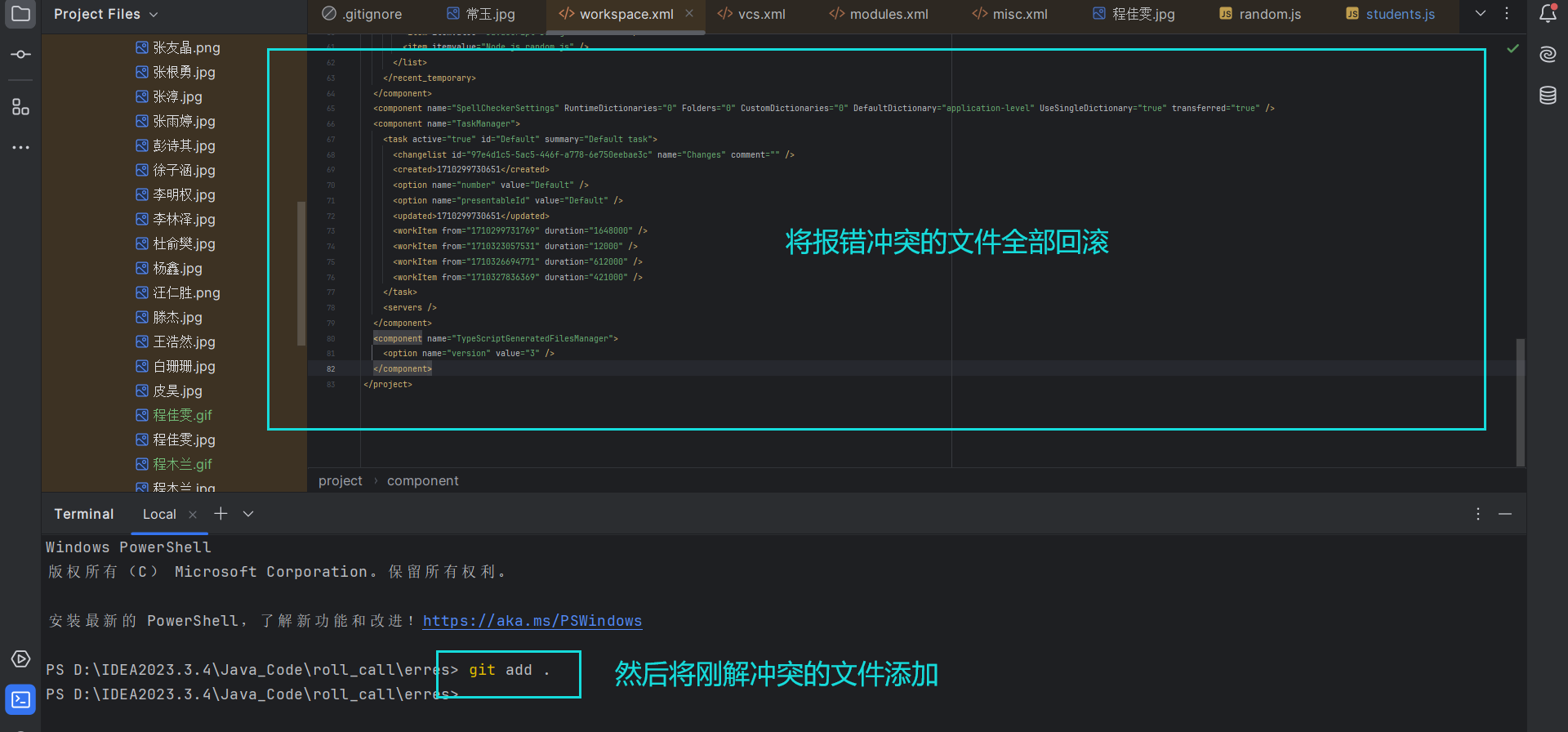Viewport: 1568px width, 732px height.
Task: Open editor tabs options menu
Action: 1507,14
